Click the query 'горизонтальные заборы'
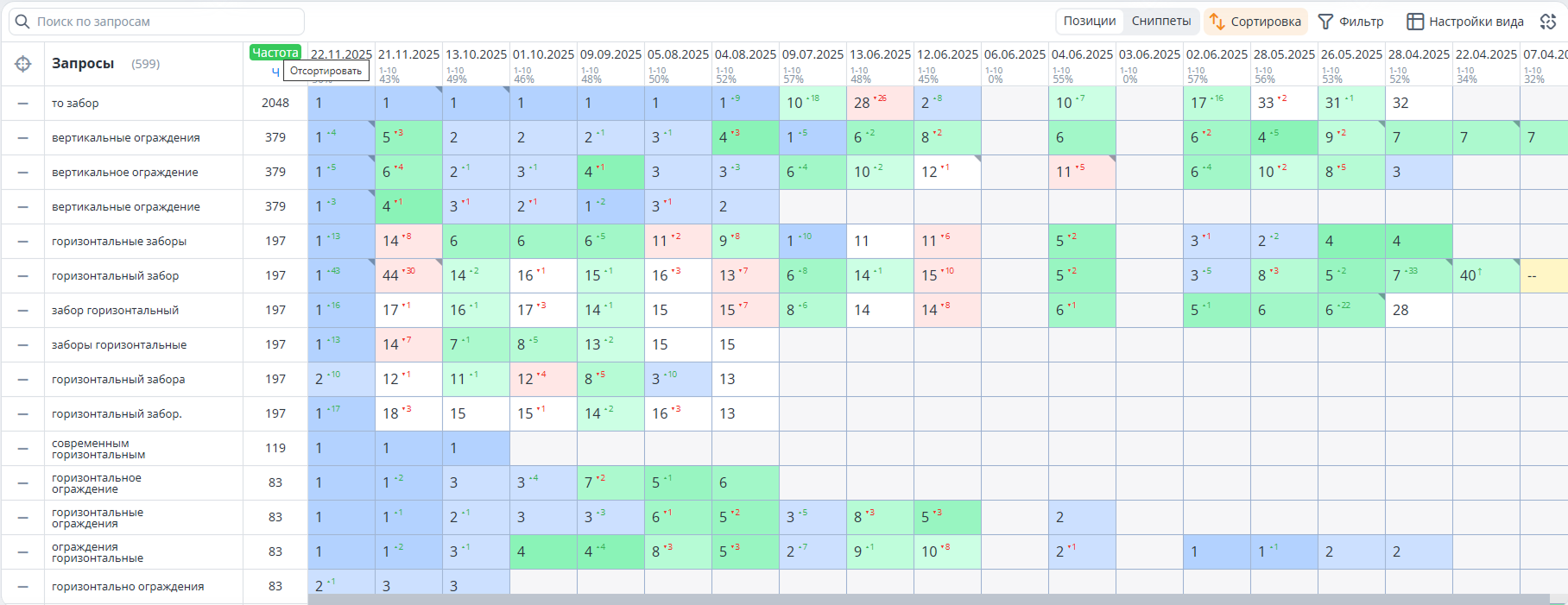Image resolution: width=1568 pixels, height=605 pixels. [119, 242]
